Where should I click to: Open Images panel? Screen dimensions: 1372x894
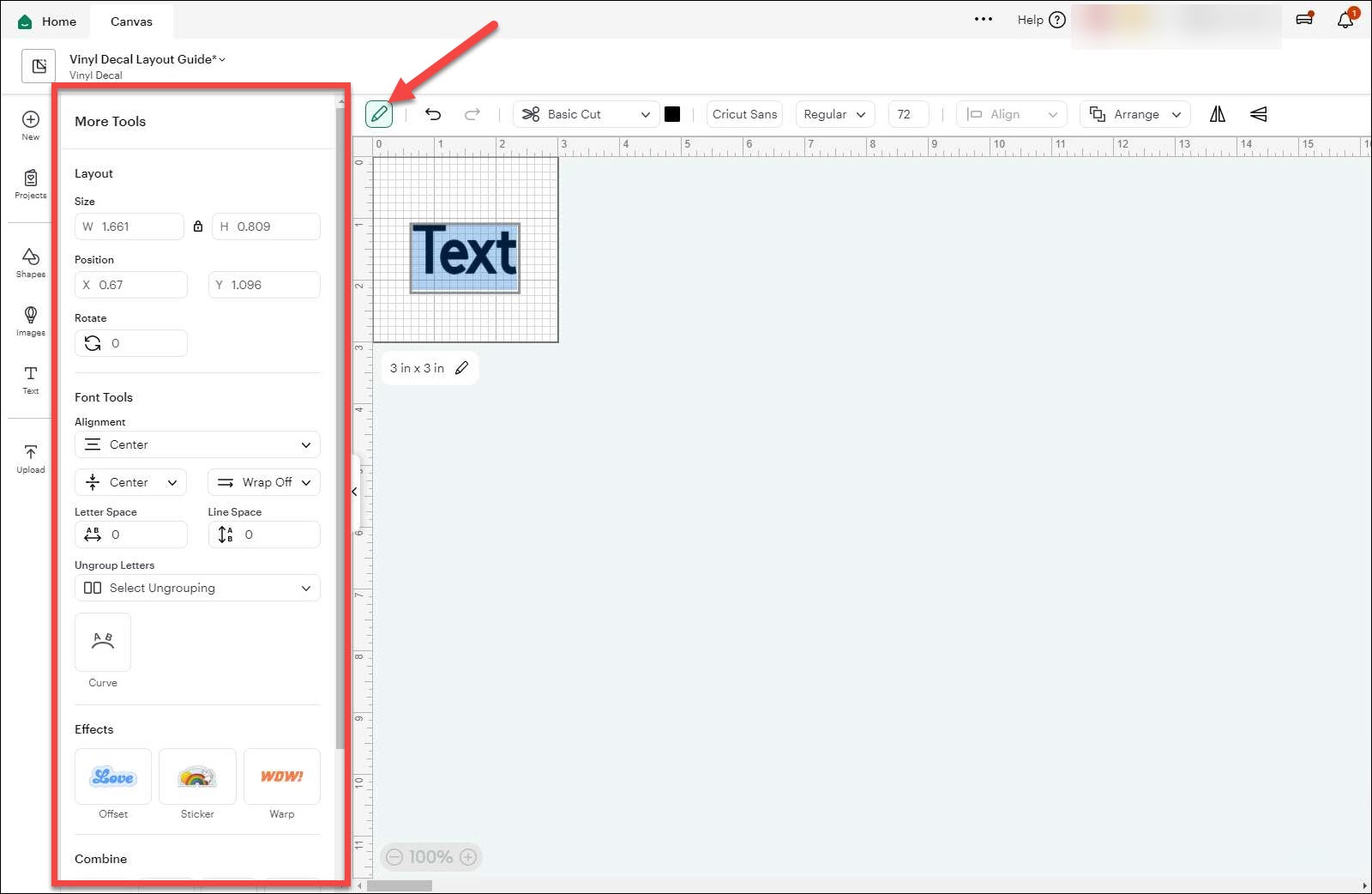point(31,321)
